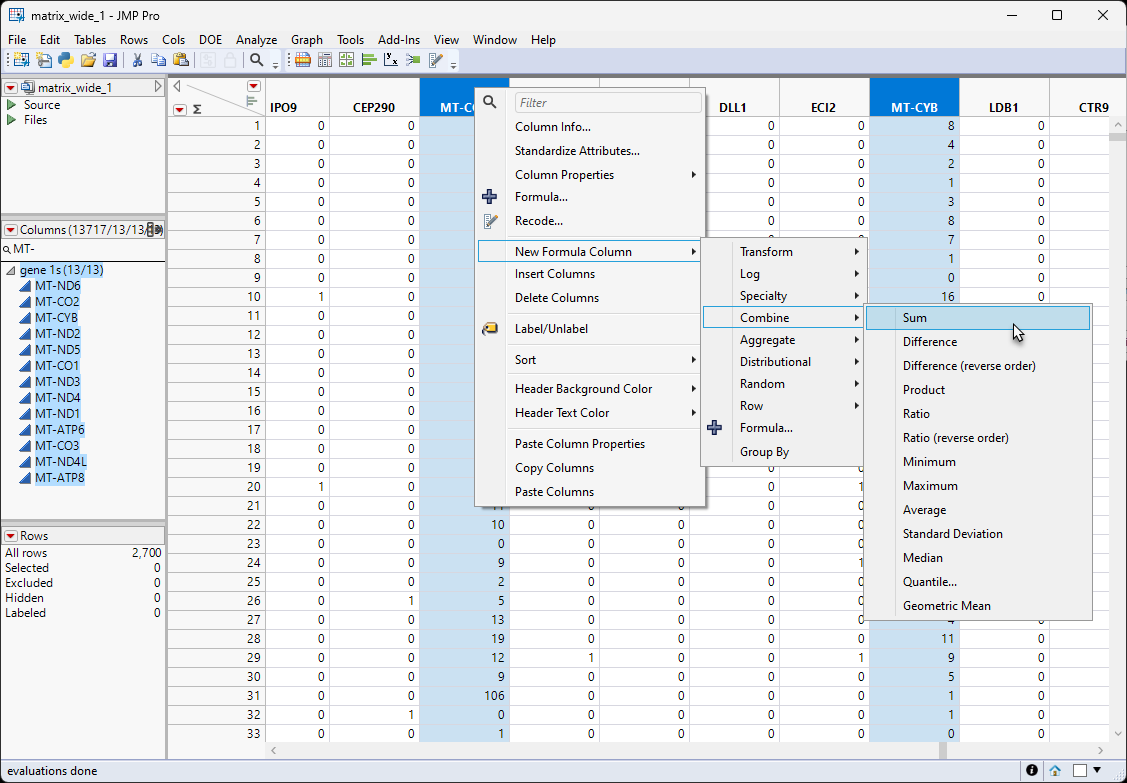The image size is (1127, 783).
Task: Click the context menu Filter field
Action: click(x=608, y=103)
